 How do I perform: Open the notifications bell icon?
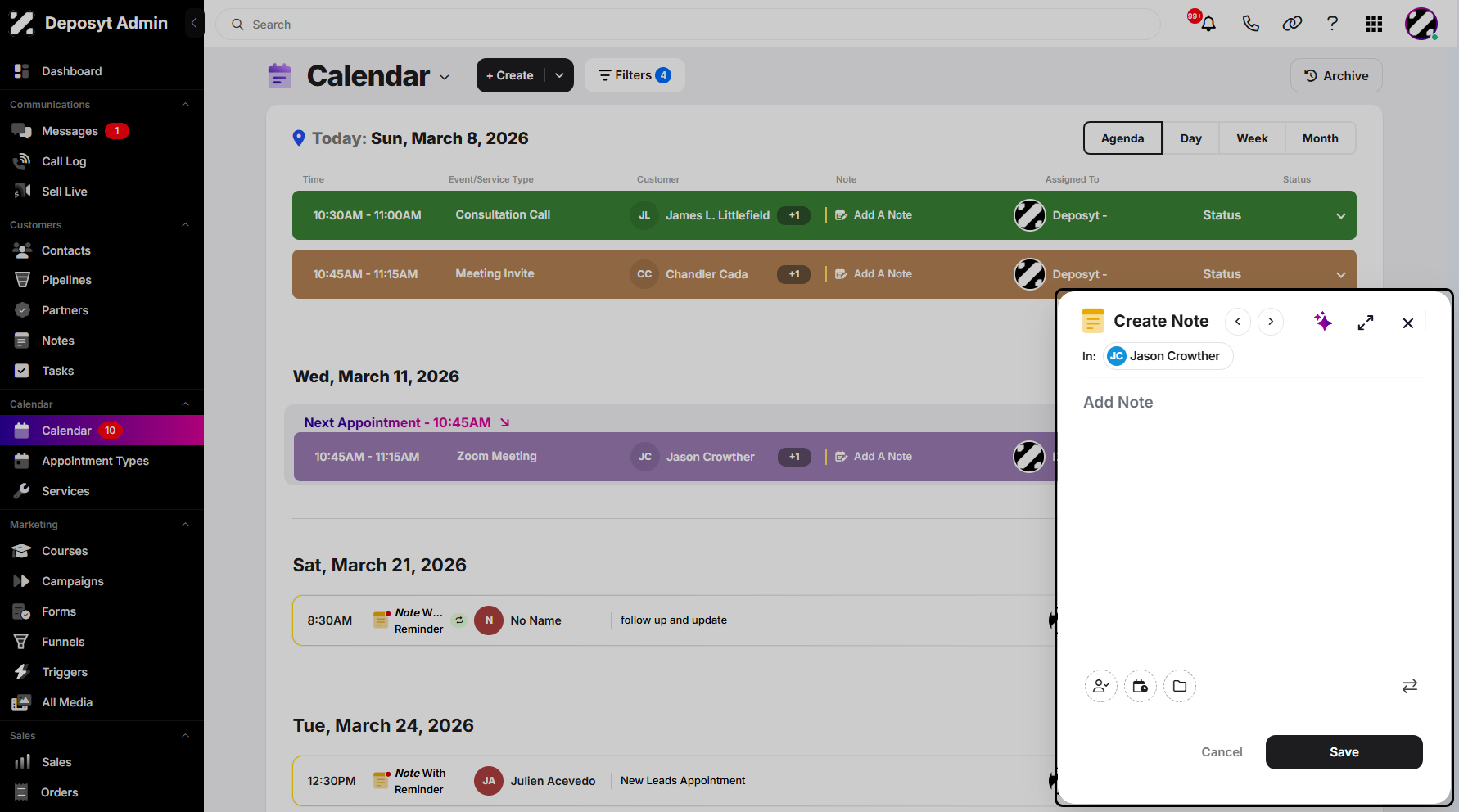pyautogui.click(x=1208, y=24)
